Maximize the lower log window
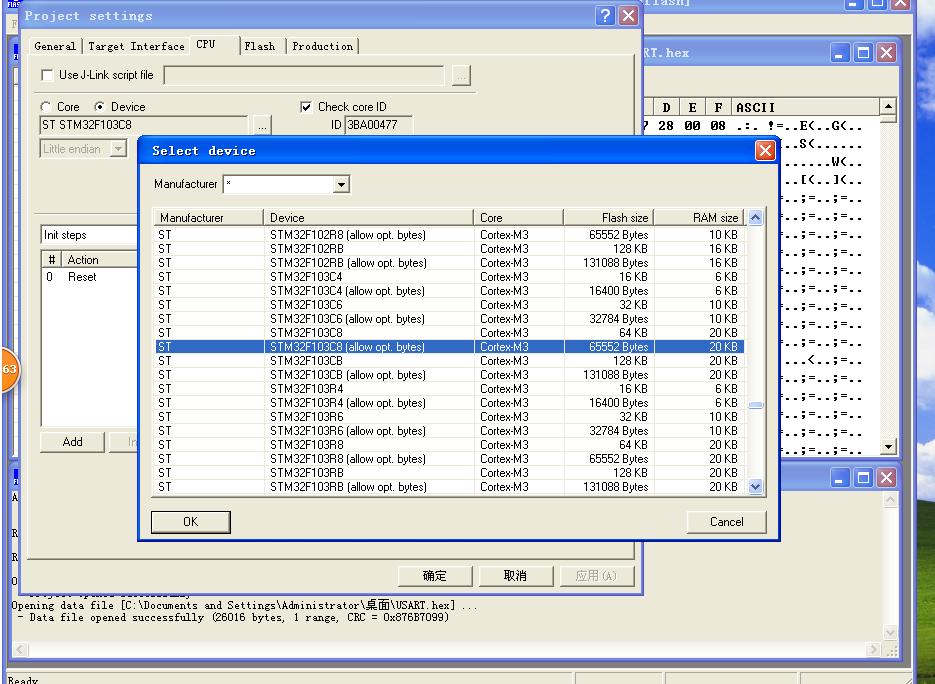This screenshot has width=935, height=684. coord(863,478)
